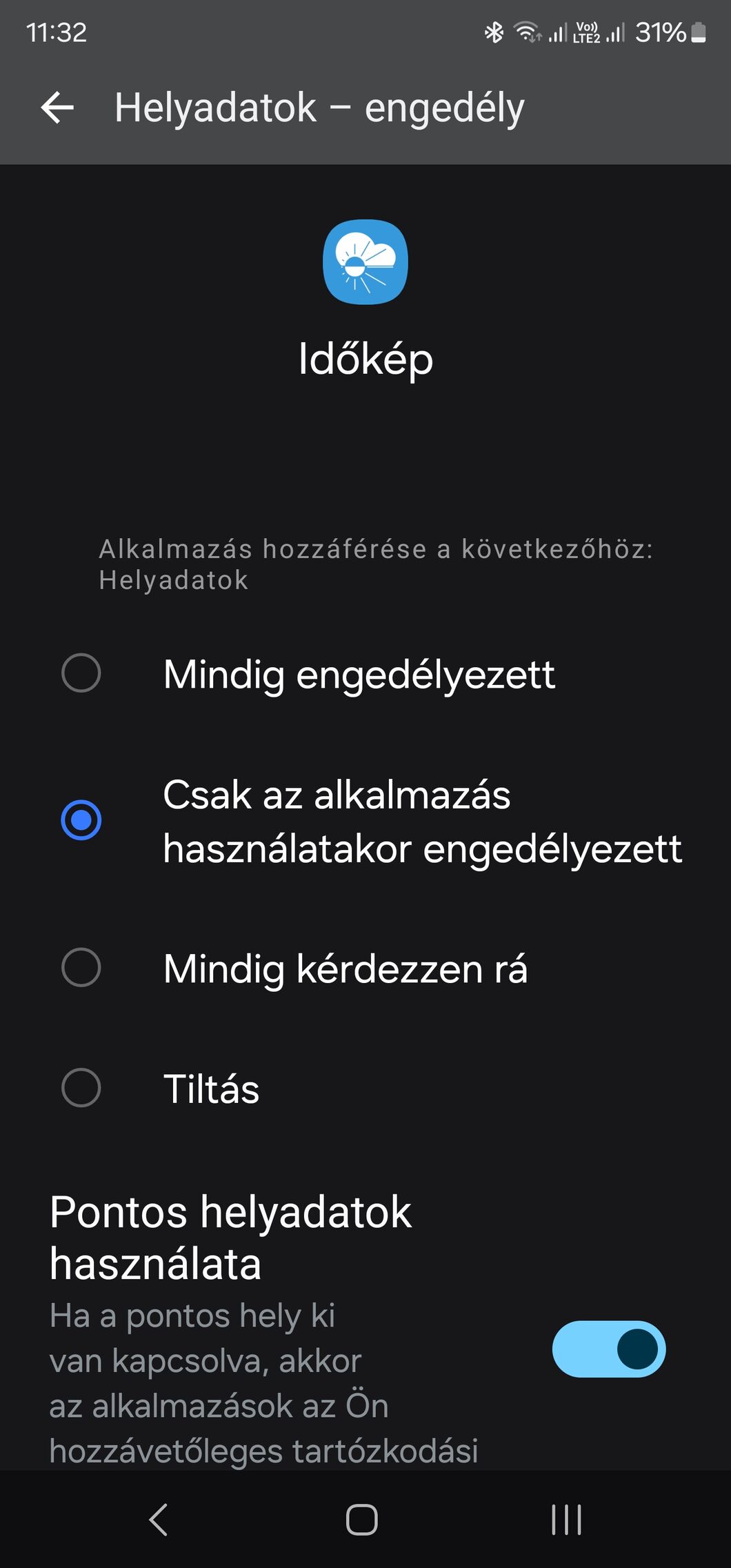Tap the back arrow in header
The height and width of the screenshot is (1568, 731).
(57, 108)
